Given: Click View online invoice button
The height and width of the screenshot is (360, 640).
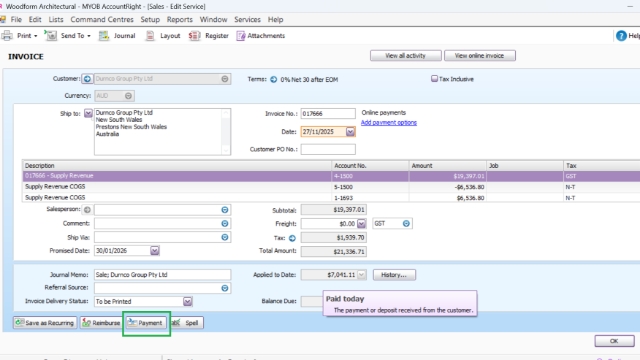Looking at the screenshot, I should pyautogui.click(x=480, y=56).
